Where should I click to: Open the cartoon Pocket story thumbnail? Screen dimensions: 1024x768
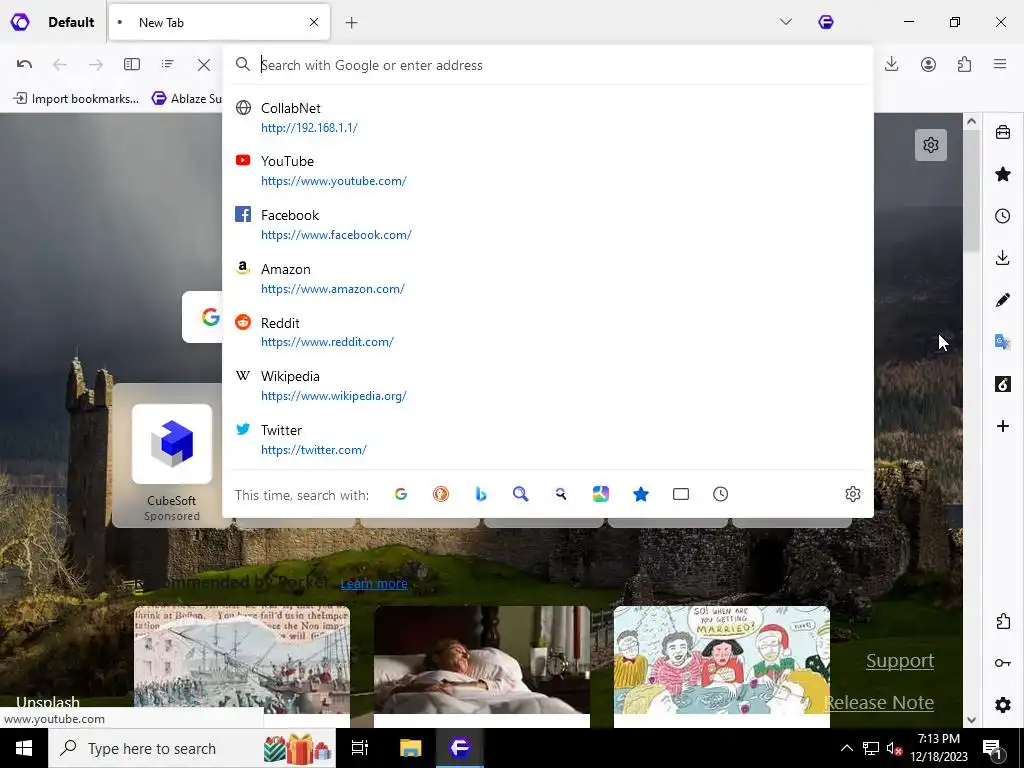click(722, 660)
